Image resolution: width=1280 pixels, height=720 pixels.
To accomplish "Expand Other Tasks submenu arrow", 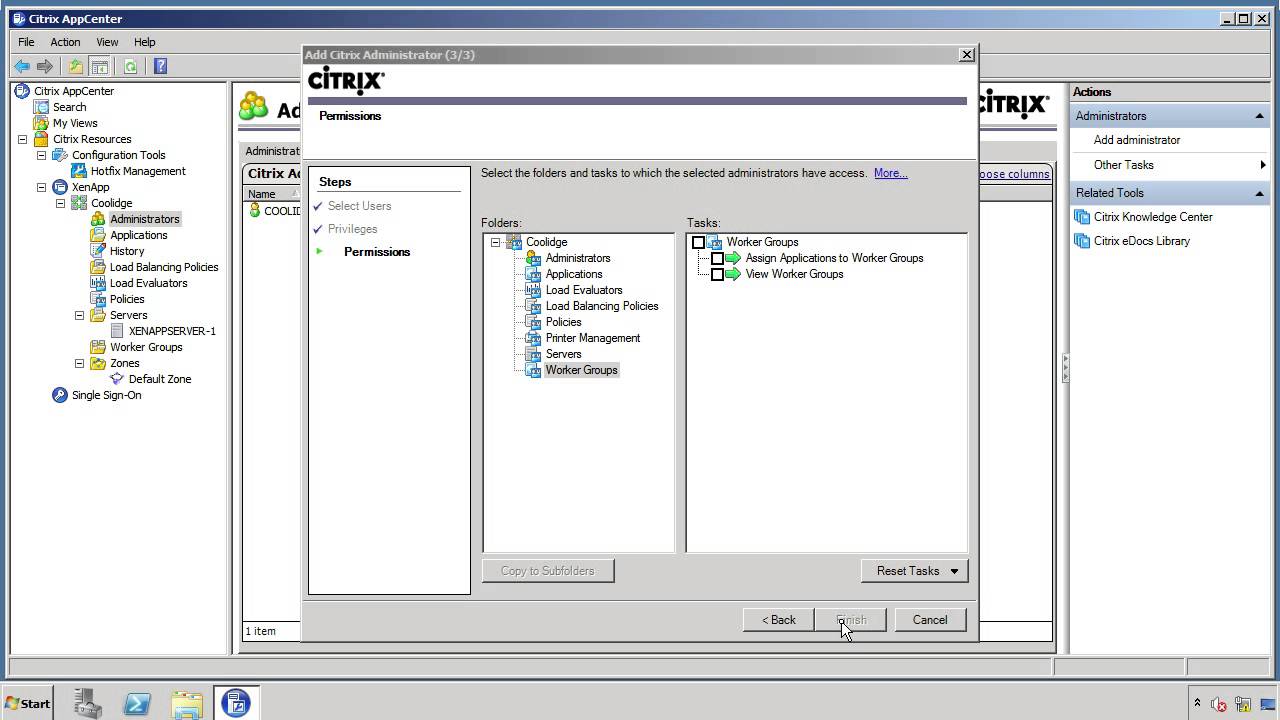I will (x=1262, y=165).
